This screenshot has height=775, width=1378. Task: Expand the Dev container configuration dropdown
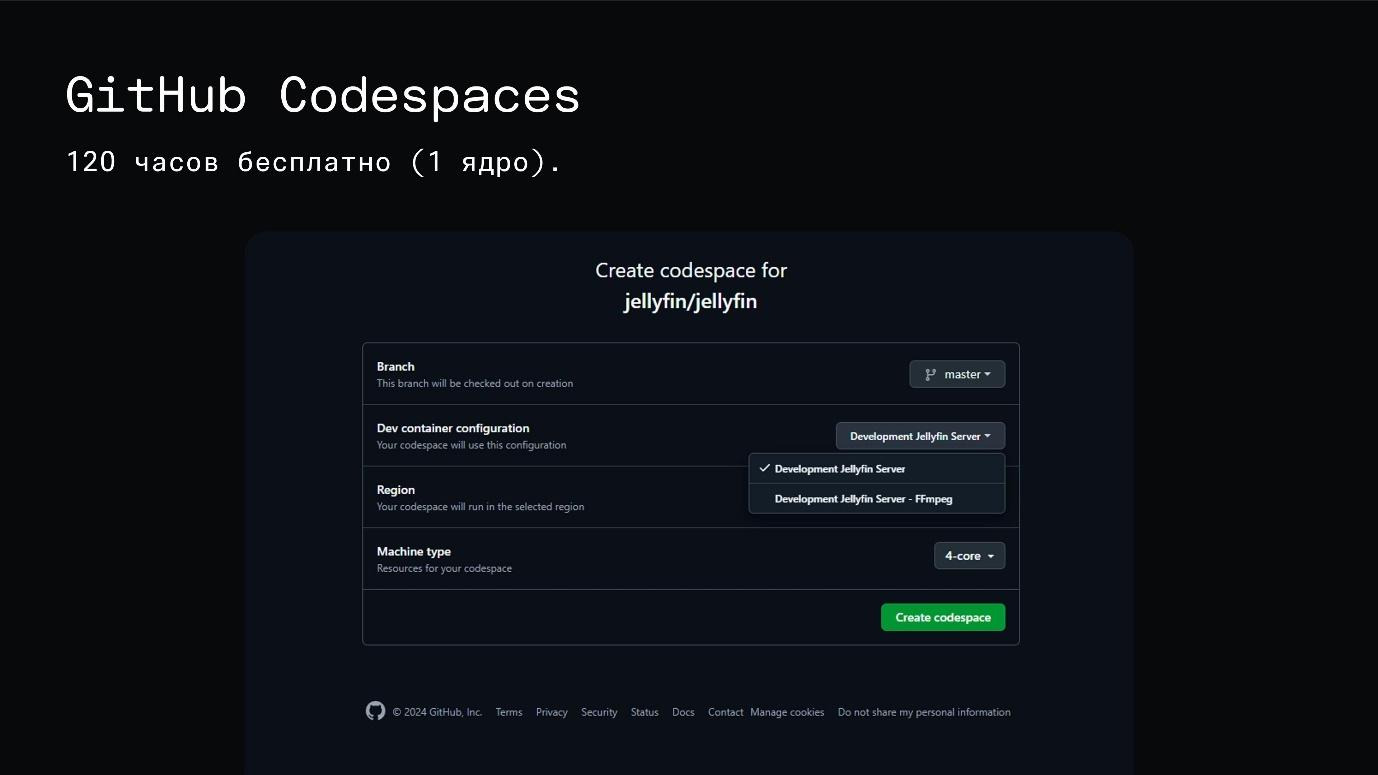tap(920, 436)
